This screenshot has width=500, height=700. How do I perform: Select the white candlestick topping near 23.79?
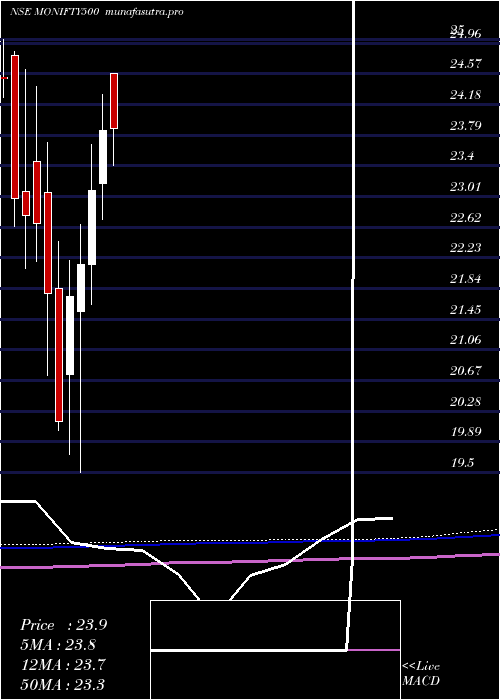coord(103,157)
